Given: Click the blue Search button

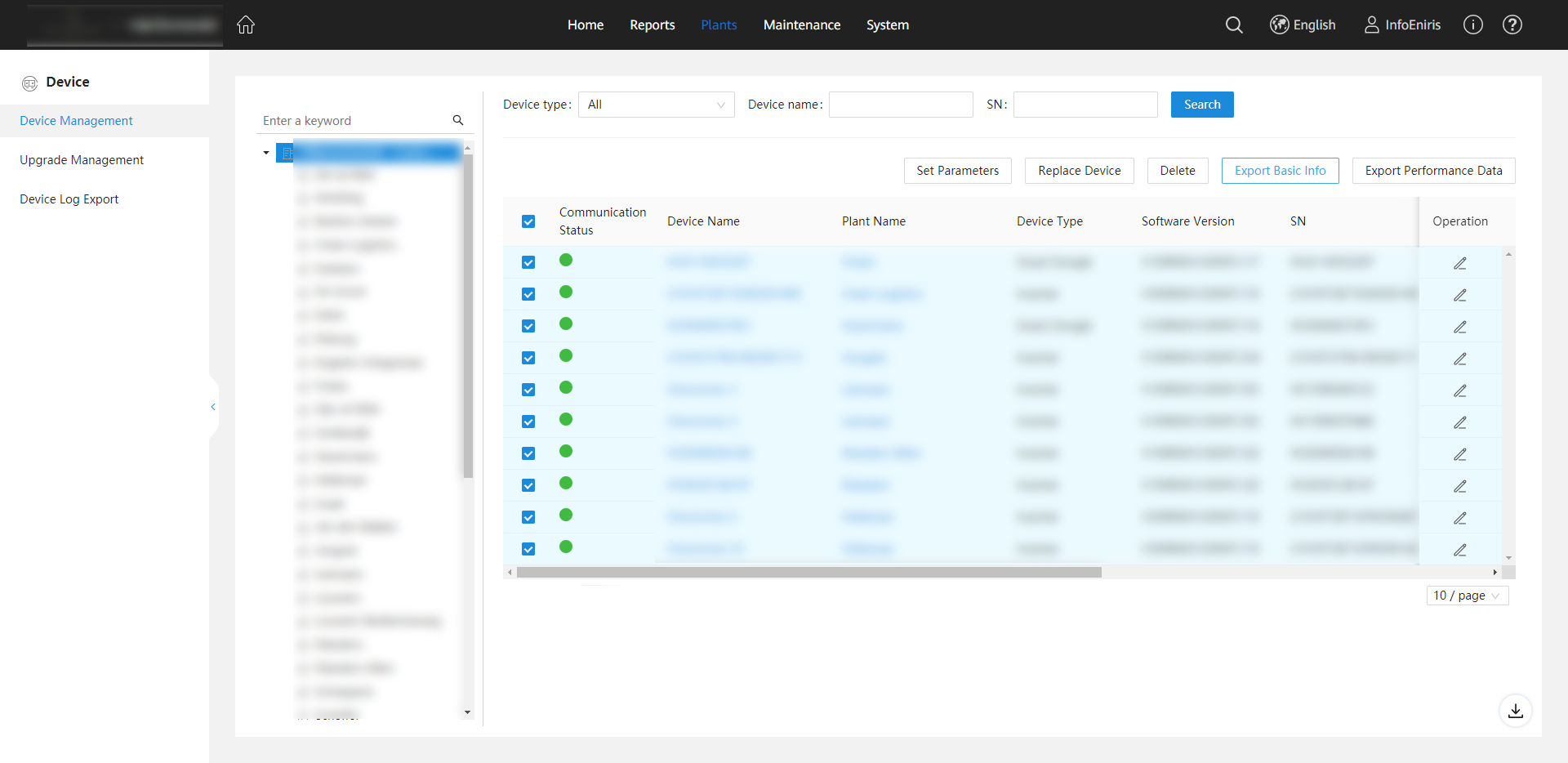Looking at the screenshot, I should pos(1202,105).
